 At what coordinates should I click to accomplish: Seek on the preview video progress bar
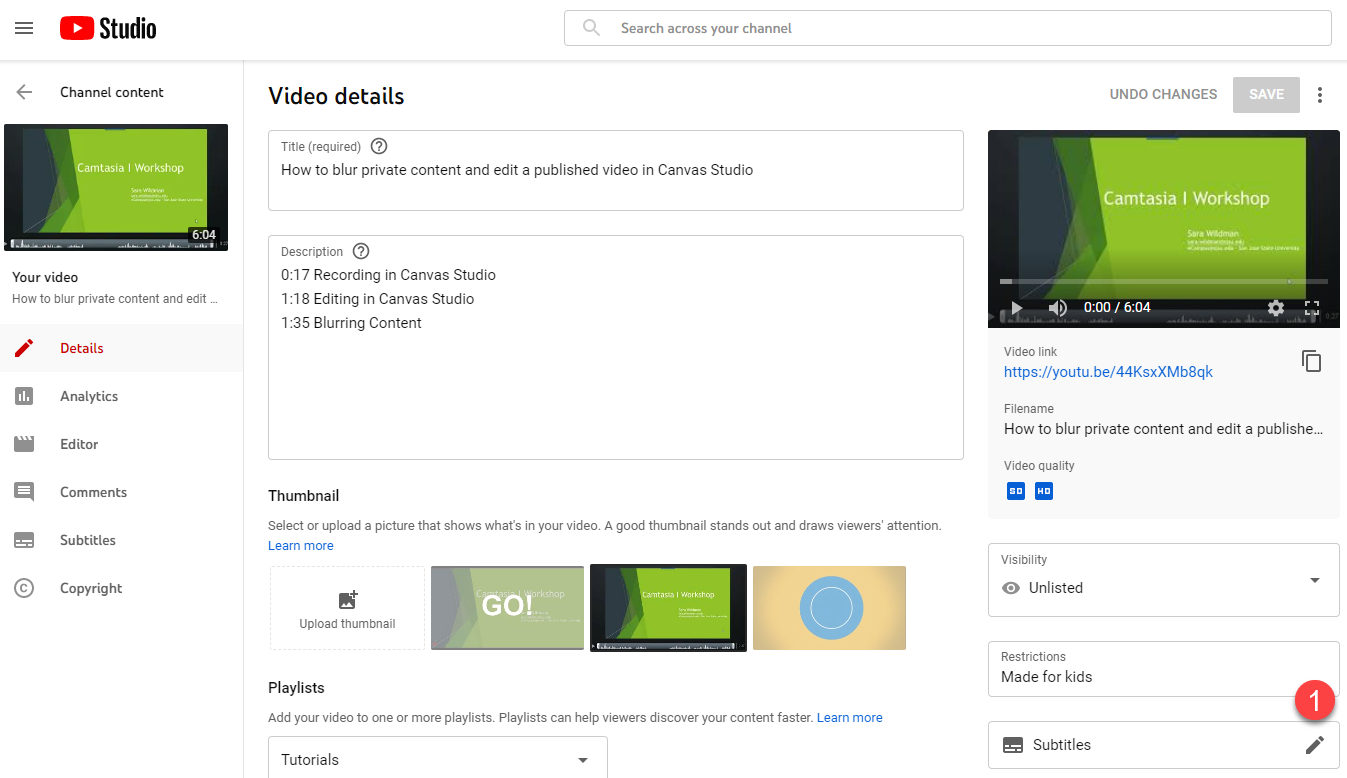pyautogui.click(x=1164, y=281)
